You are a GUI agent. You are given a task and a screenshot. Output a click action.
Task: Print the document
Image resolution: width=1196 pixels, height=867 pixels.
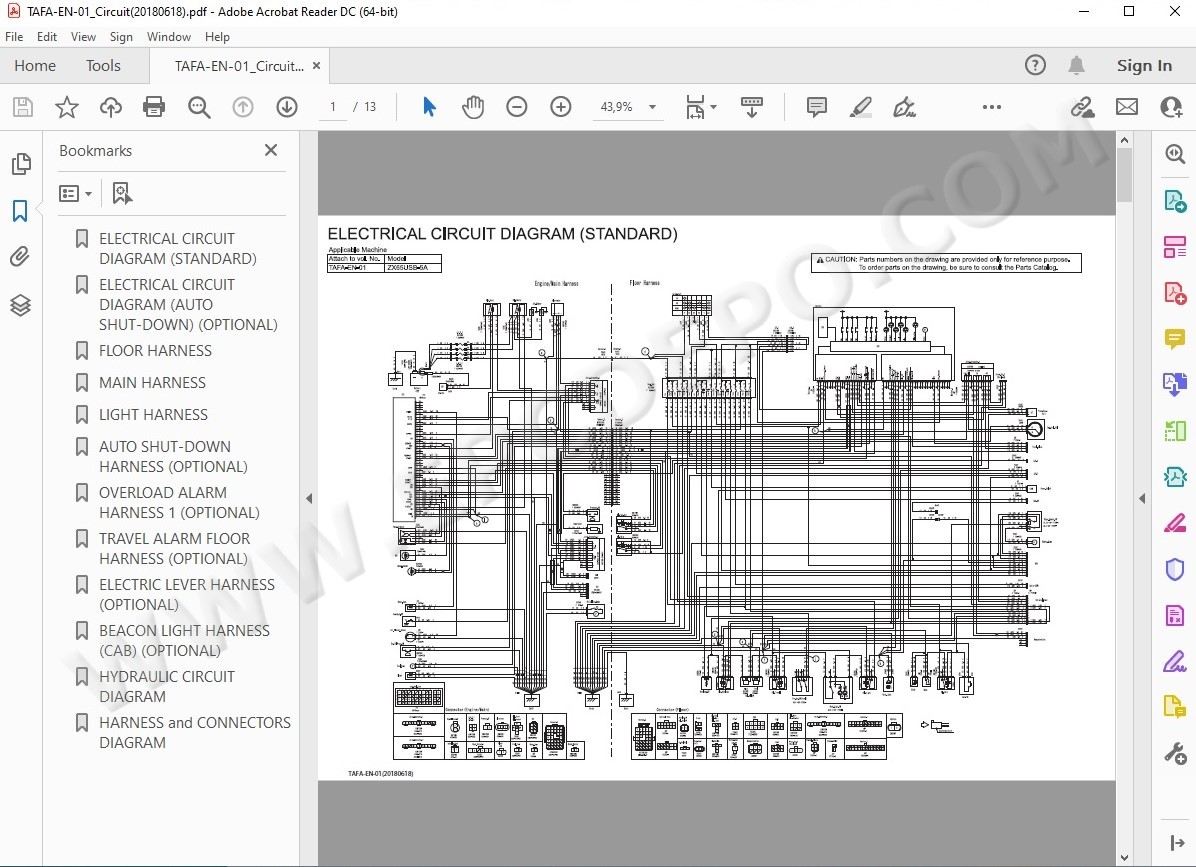(154, 107)
